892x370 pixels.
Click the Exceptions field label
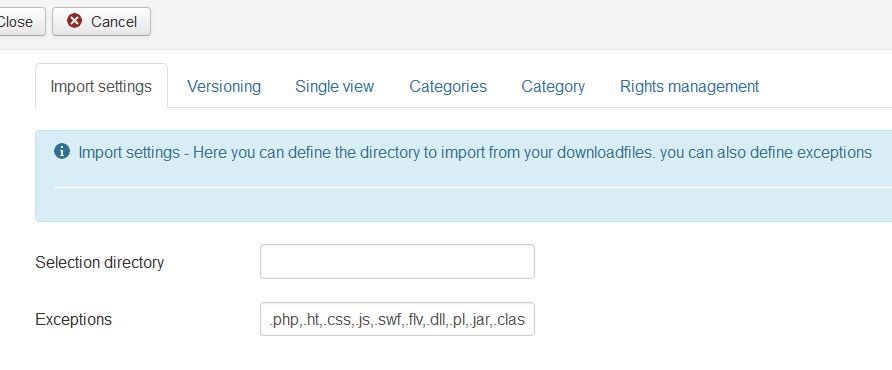73,319
